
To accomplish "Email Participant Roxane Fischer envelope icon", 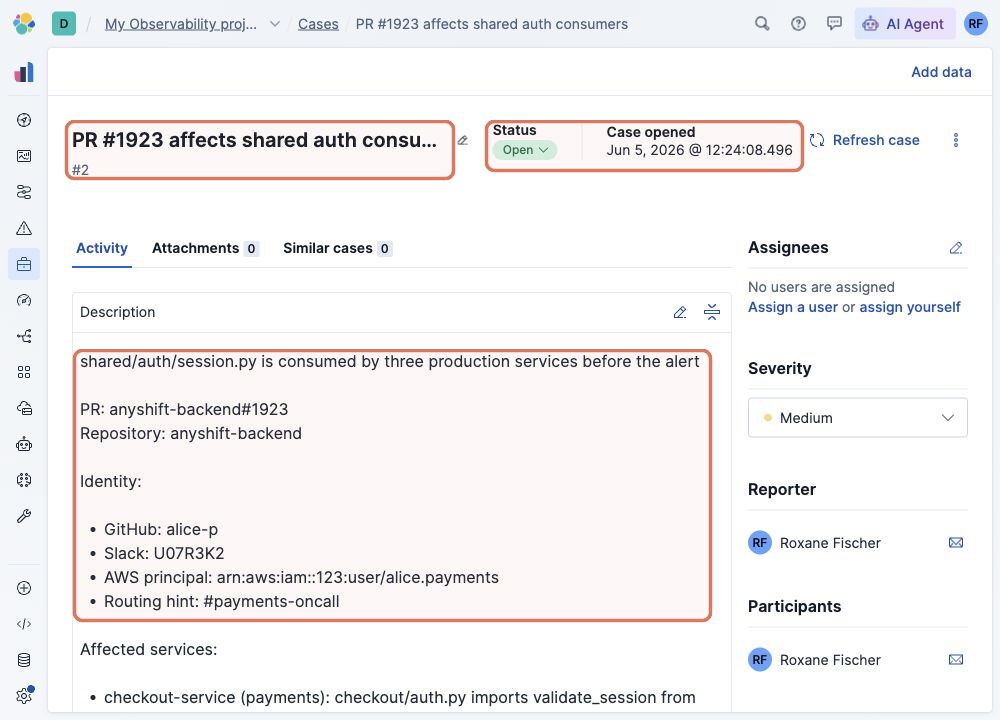I will pos(955,659).
